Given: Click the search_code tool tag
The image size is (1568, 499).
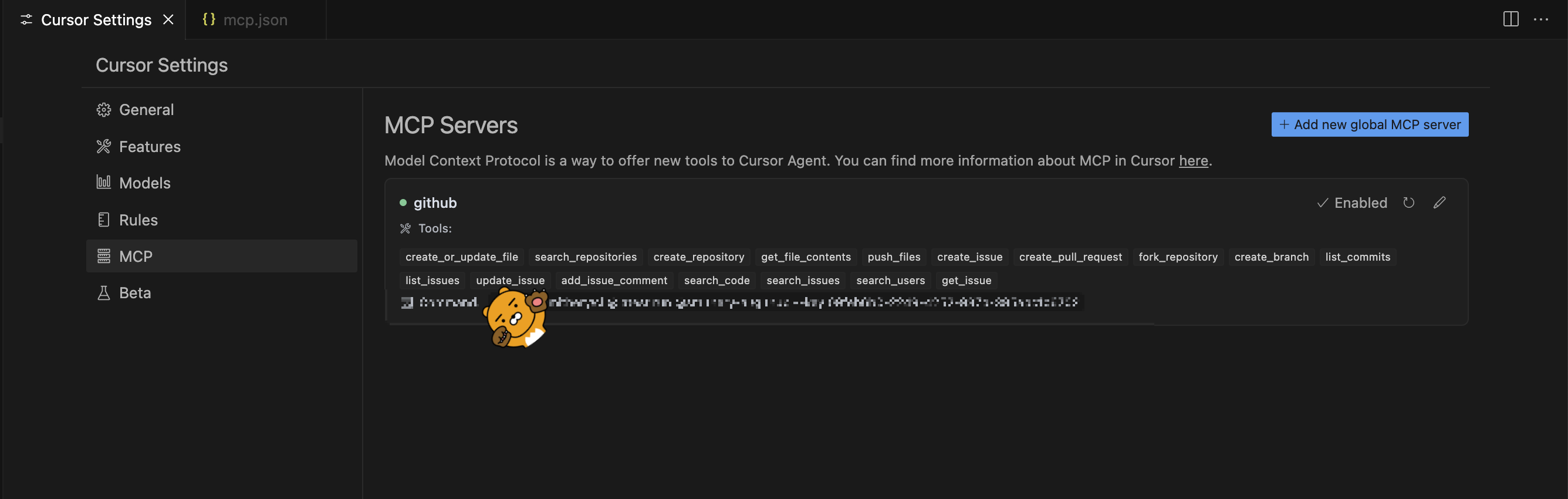Looking at the screenshot, I should click(717, 280).
